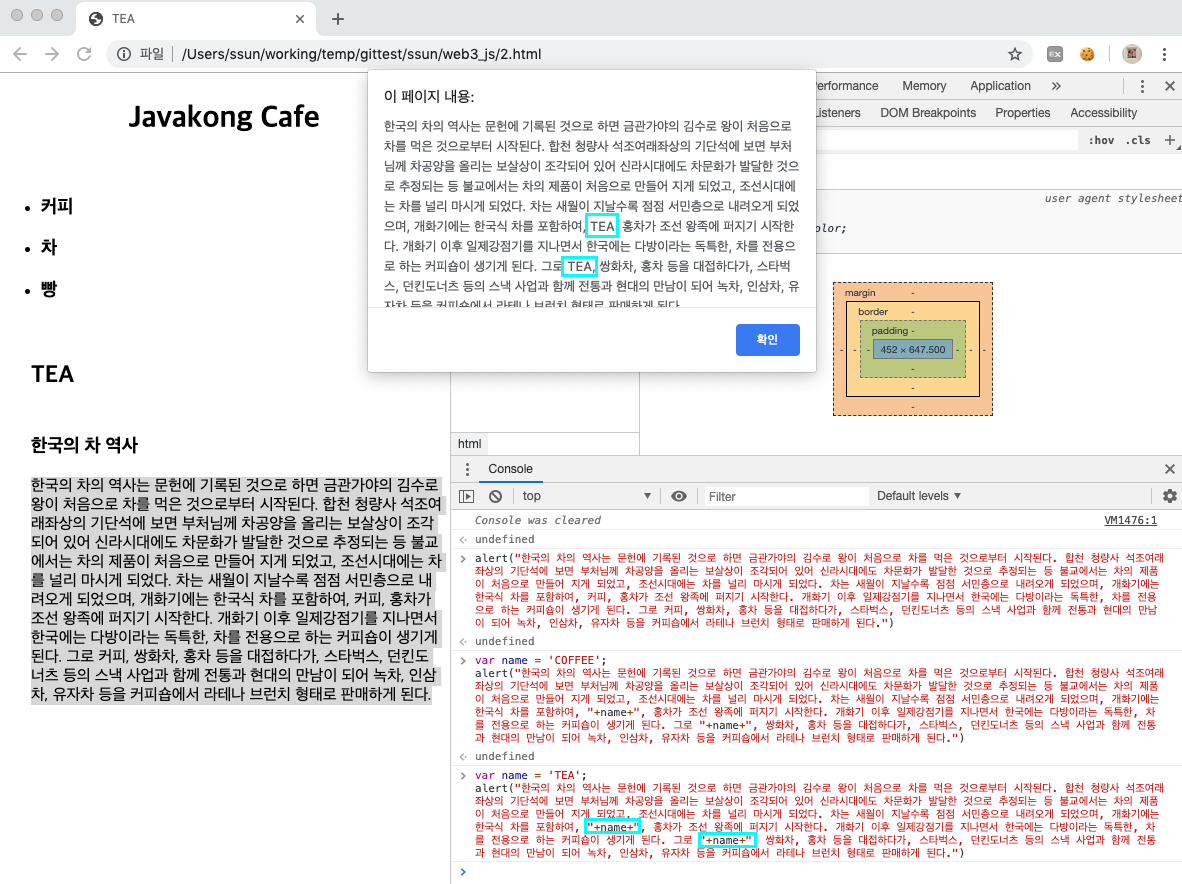Viewport: 1182px width, 884px height.
Task: Expand the first alert console entry
Action: point(463,558)
